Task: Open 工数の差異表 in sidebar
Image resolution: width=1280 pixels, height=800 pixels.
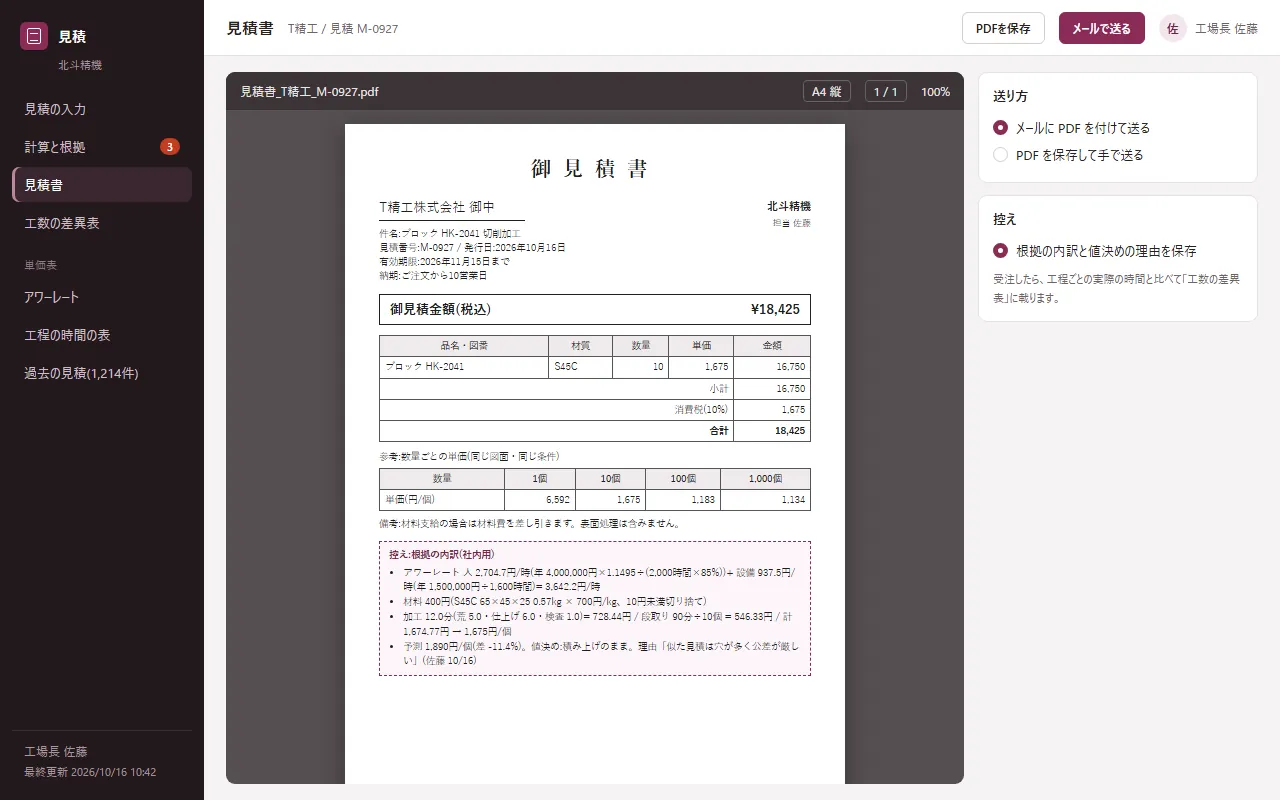Action: tap(102, 223)
